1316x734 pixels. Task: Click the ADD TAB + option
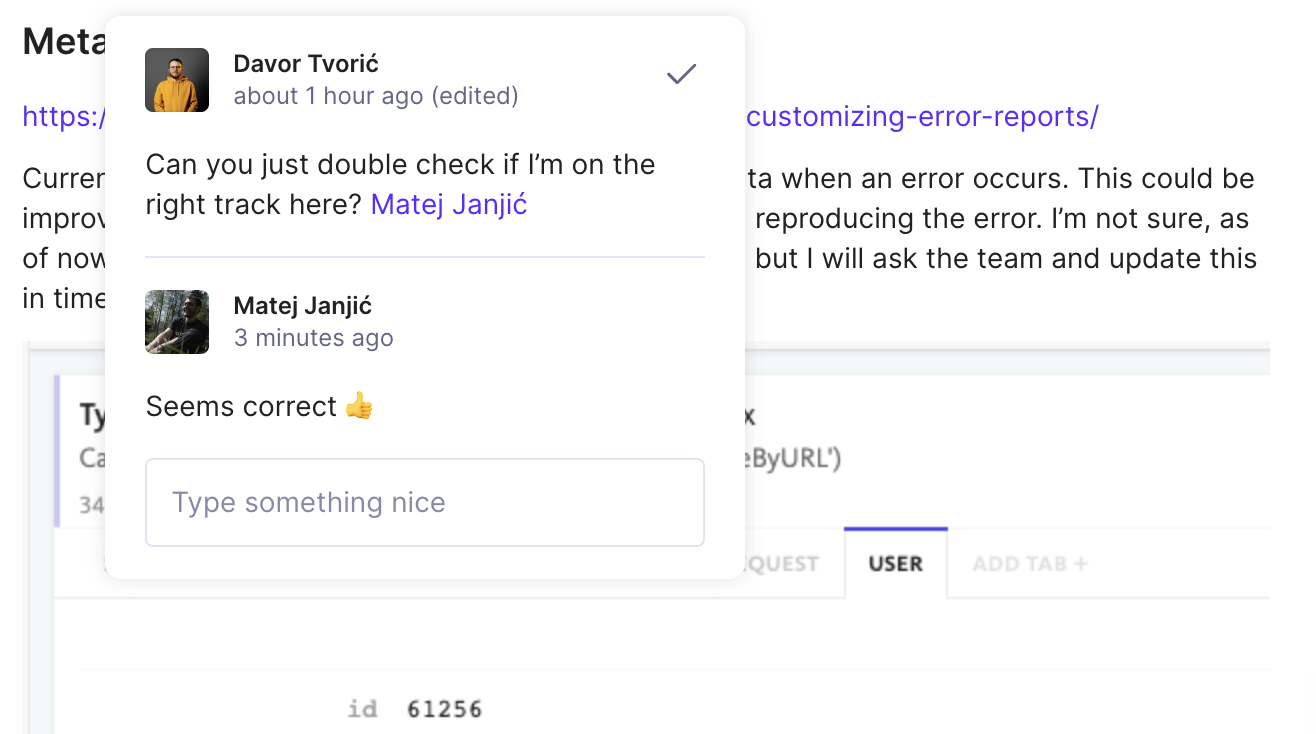click(x=1030, y=563)
